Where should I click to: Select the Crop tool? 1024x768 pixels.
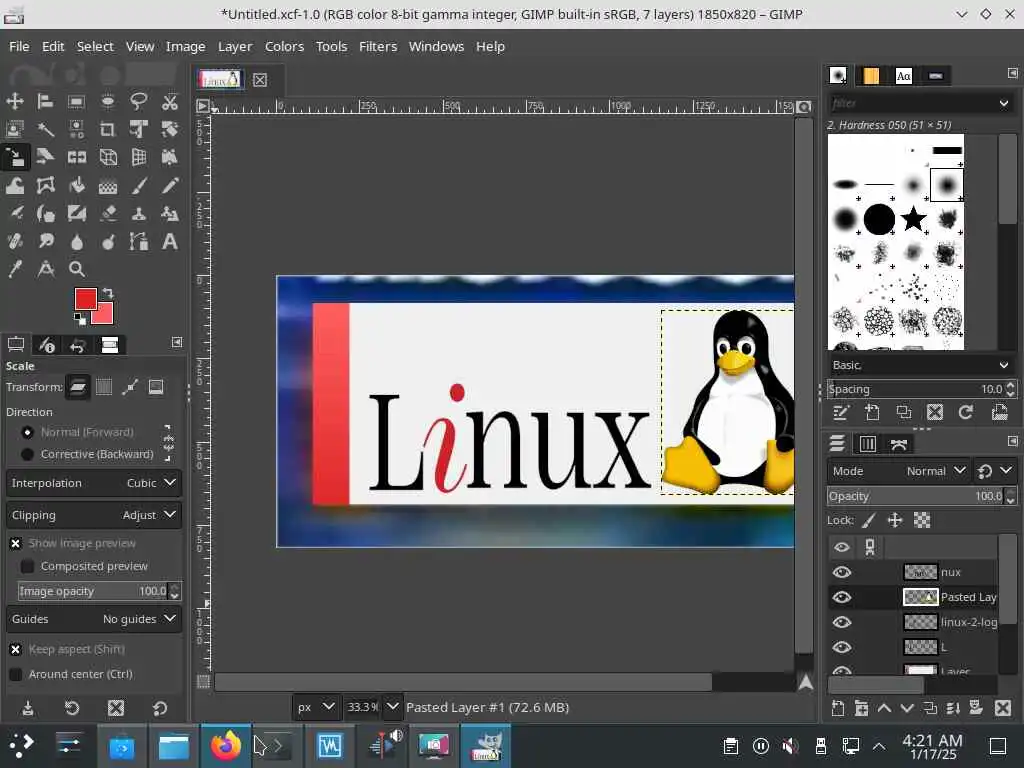[108, 129]
